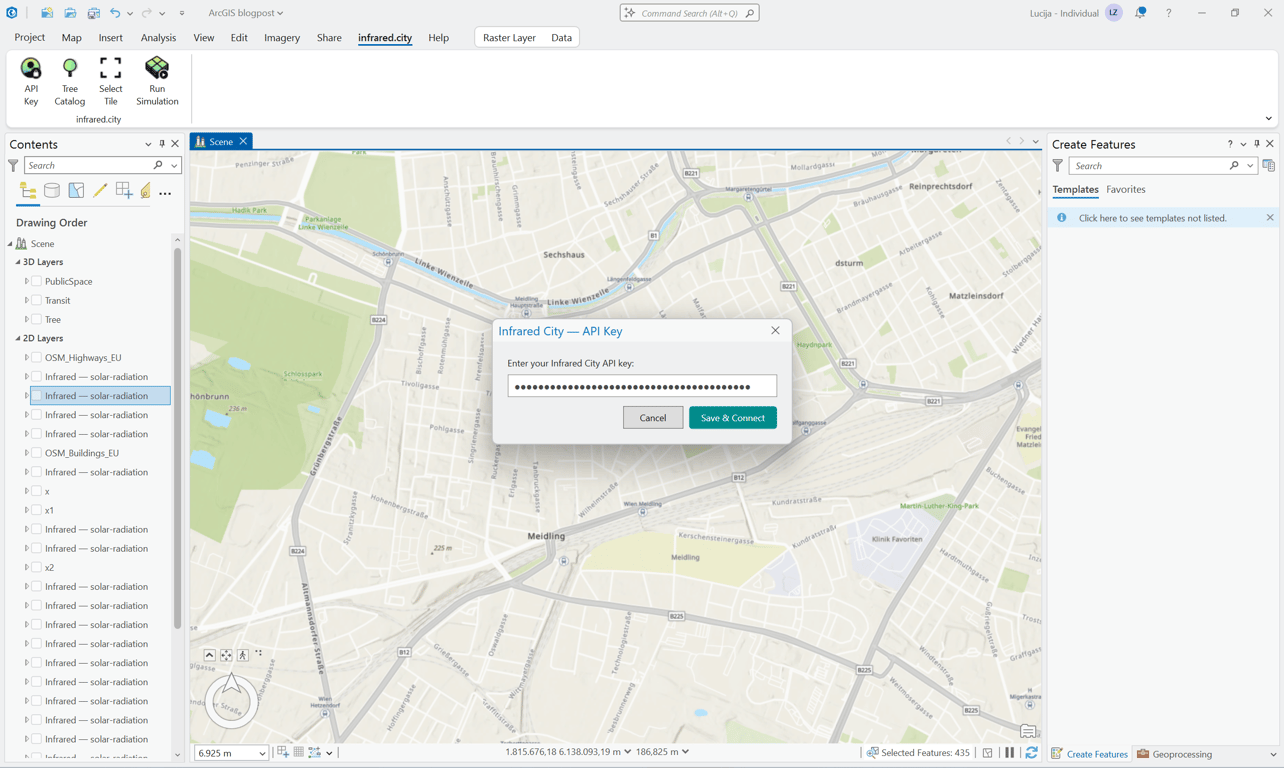Toggle visibility of layer x1
Screen dimensions: 1284x768
coord(37,510)
